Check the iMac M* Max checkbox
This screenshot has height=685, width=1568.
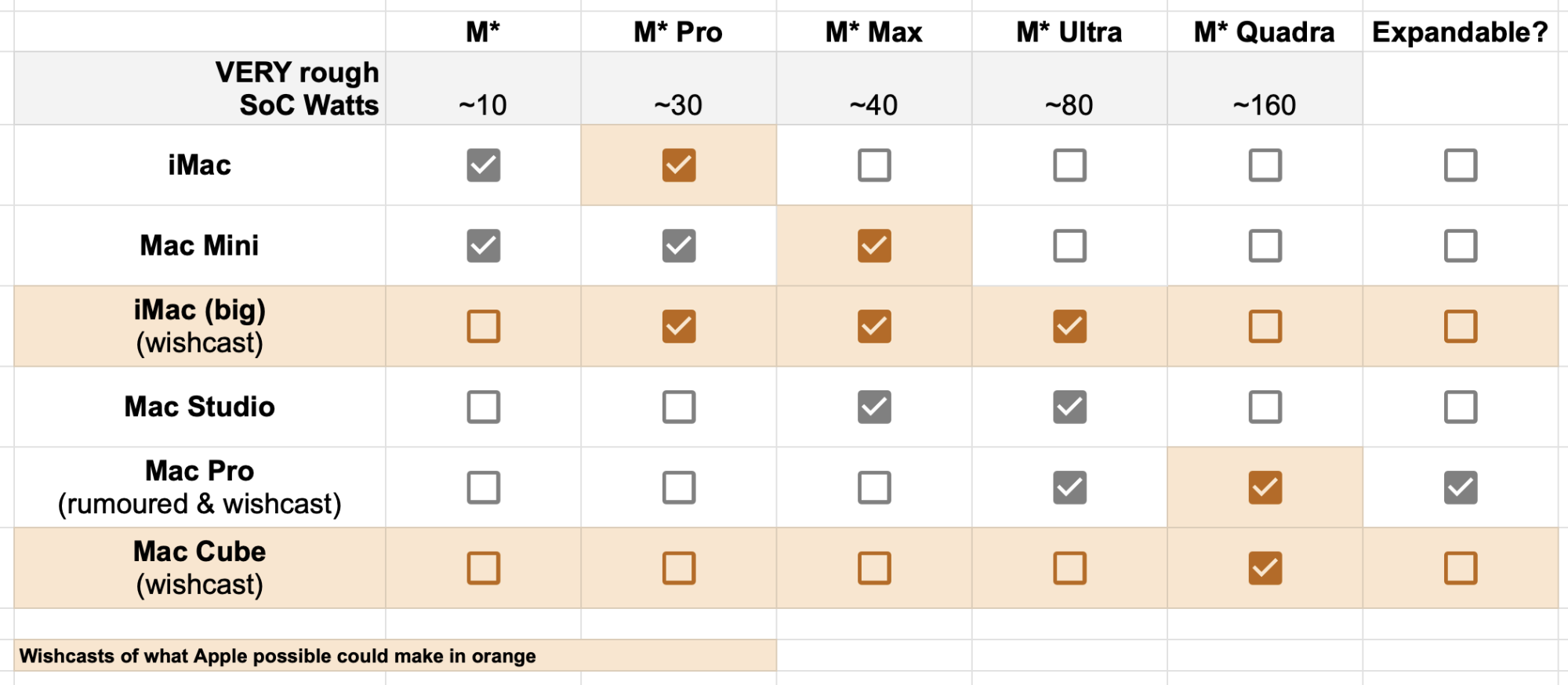tap(874, 165)
